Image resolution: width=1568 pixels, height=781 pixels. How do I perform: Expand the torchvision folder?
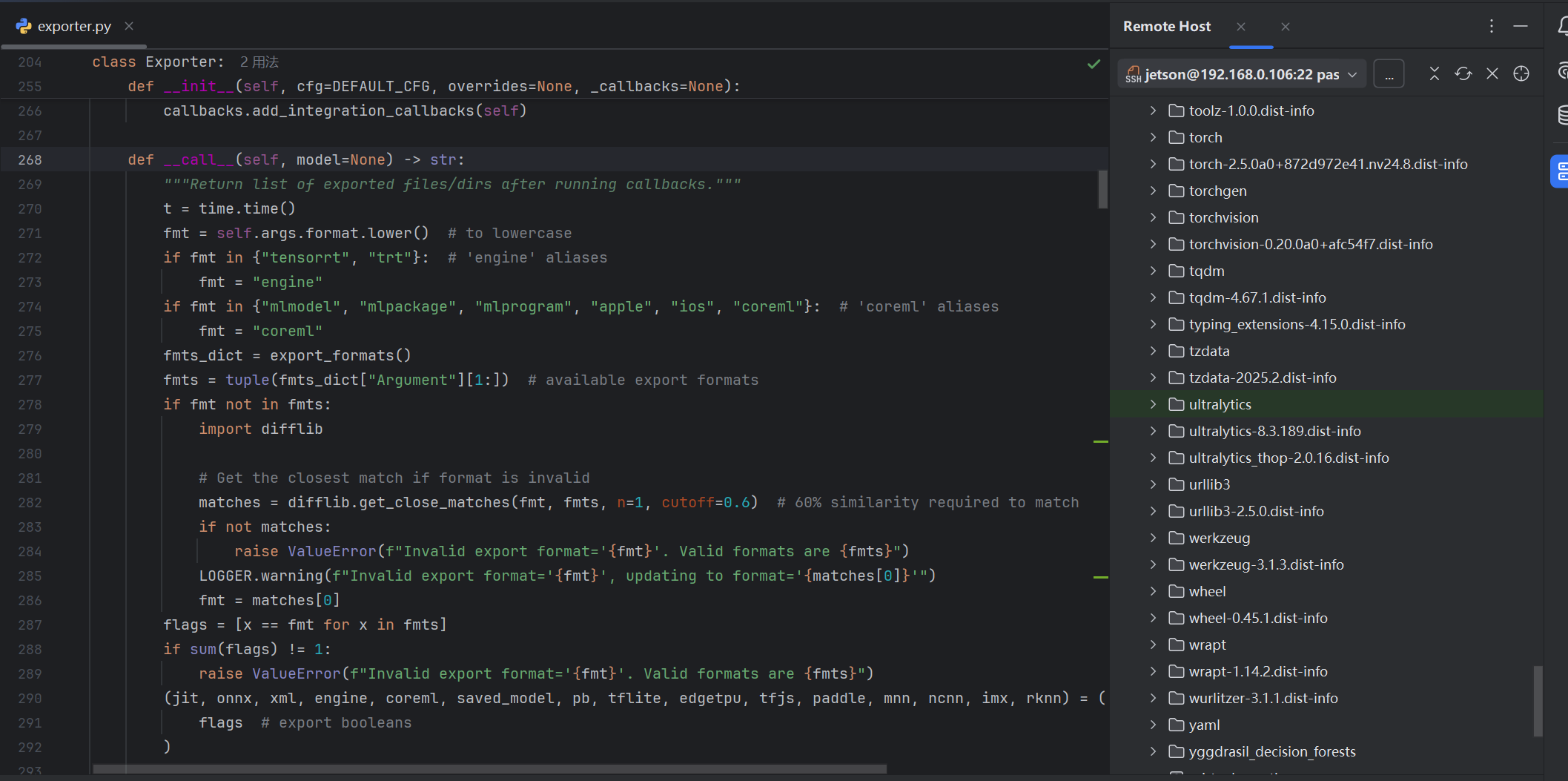click(1153, 217)
